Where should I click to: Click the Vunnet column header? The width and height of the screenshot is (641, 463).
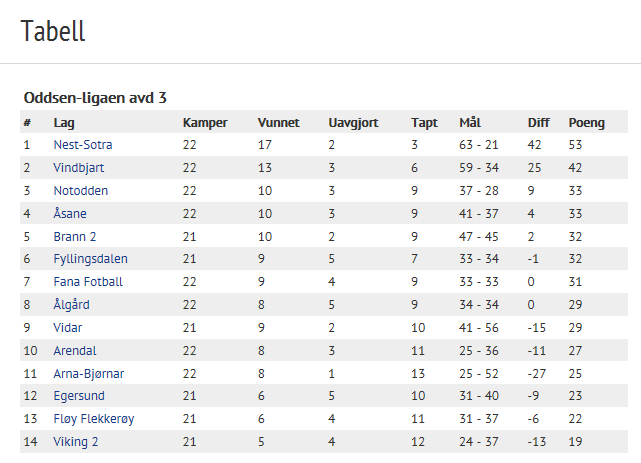pyautogui.click(x=278, y=123)
